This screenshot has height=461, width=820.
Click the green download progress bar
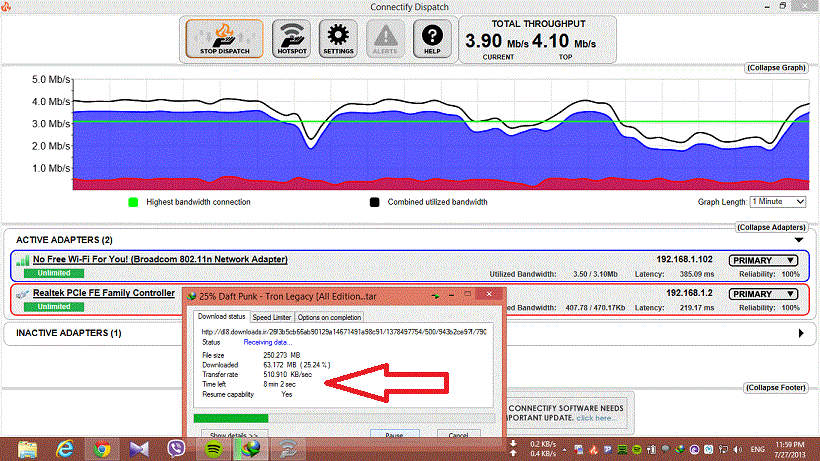tap(231, 418)
